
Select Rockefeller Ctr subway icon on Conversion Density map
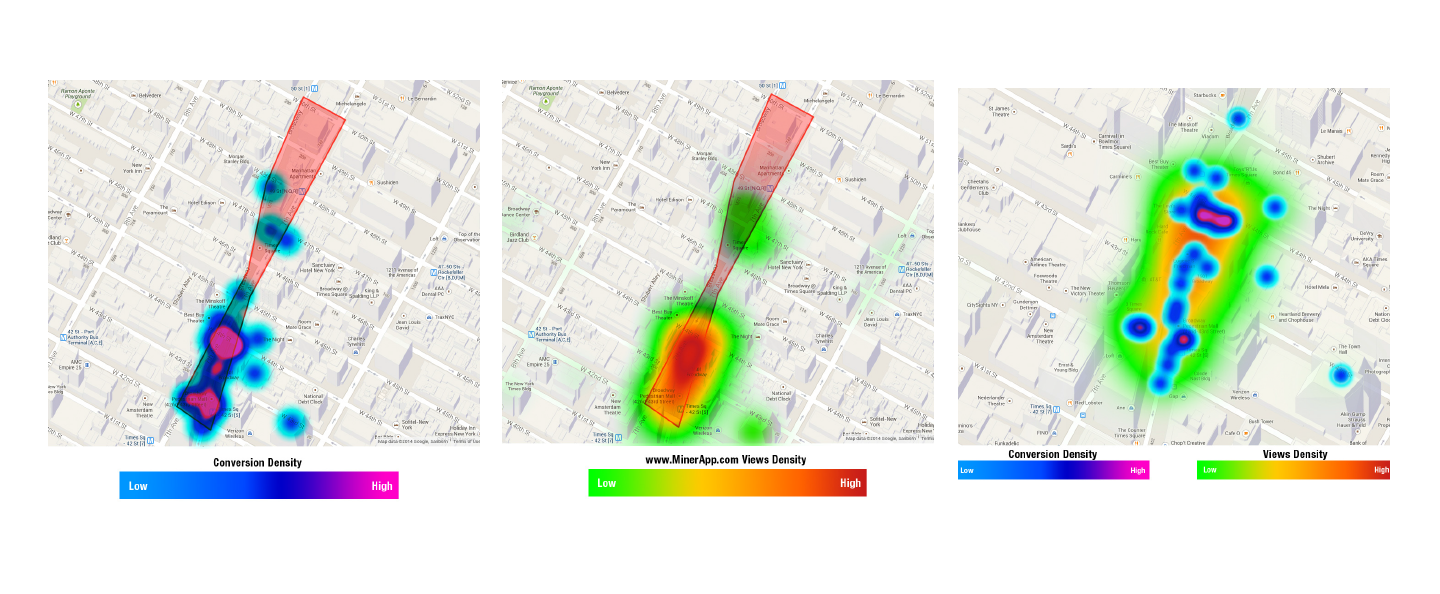click(x=432, y=271)
